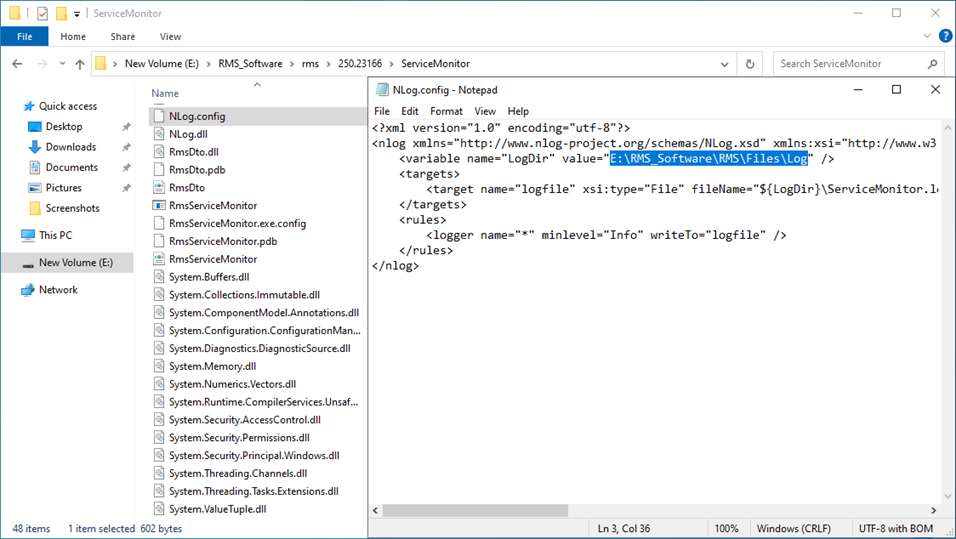Click the Explorer forward arrow
The width and height of the screenshot is (956, 539).
[41, 63]
